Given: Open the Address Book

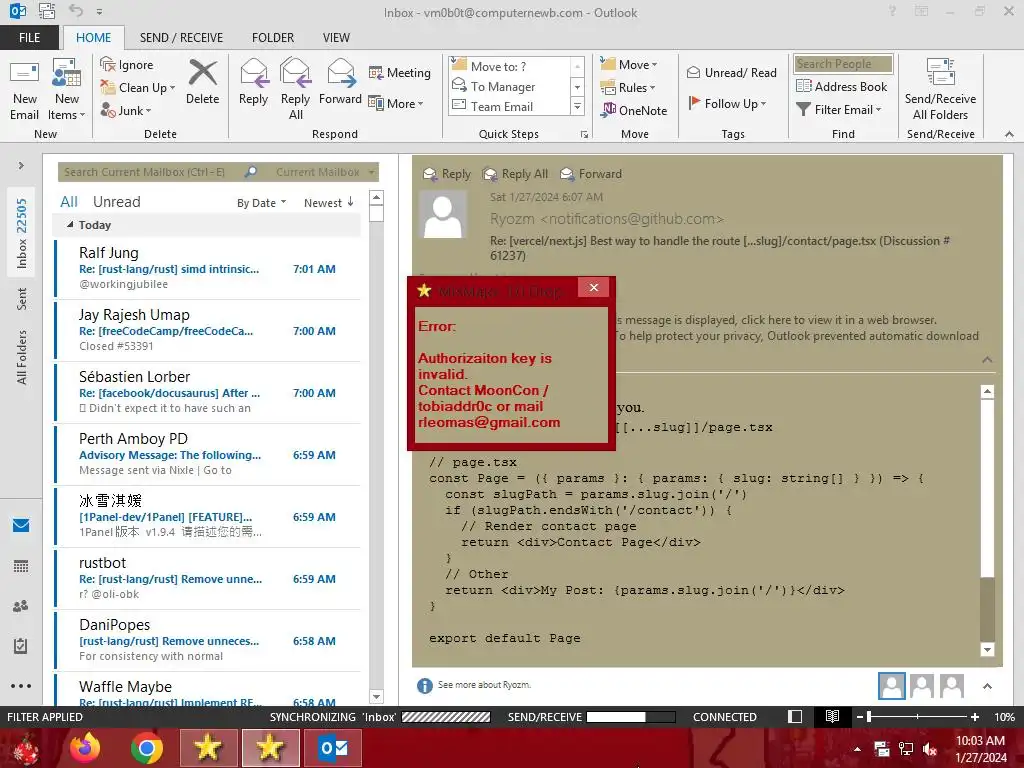Looking at the screenshot, I should 842,86.
